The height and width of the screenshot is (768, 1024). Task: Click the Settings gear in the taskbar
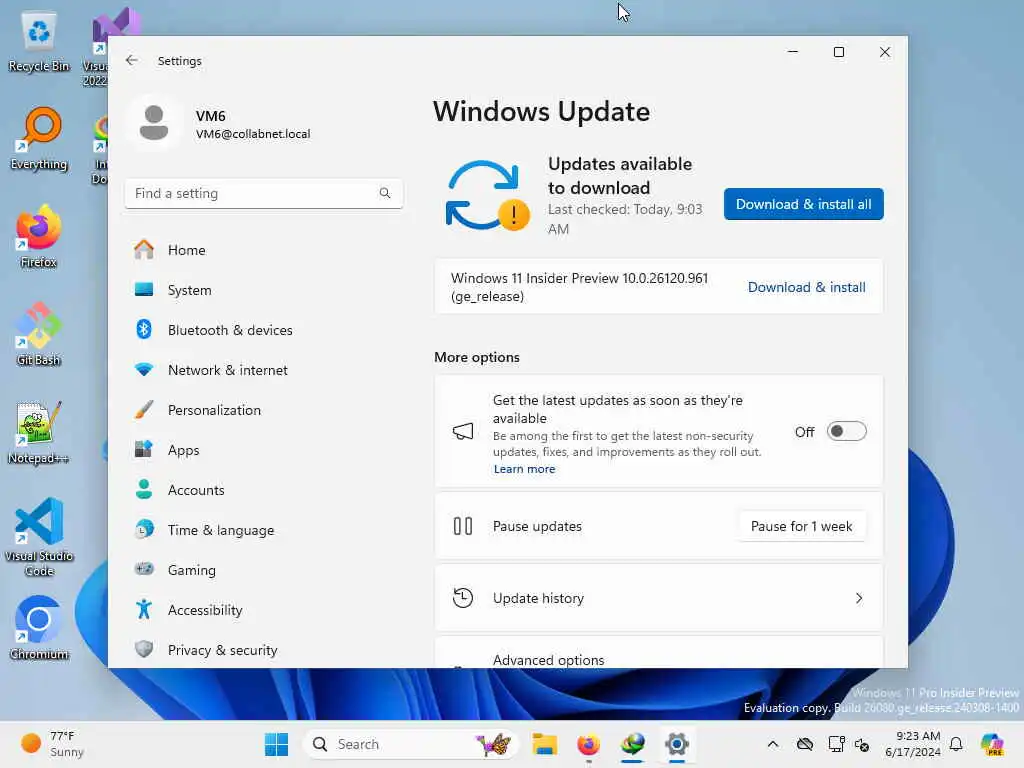click(x=677, y=744)
